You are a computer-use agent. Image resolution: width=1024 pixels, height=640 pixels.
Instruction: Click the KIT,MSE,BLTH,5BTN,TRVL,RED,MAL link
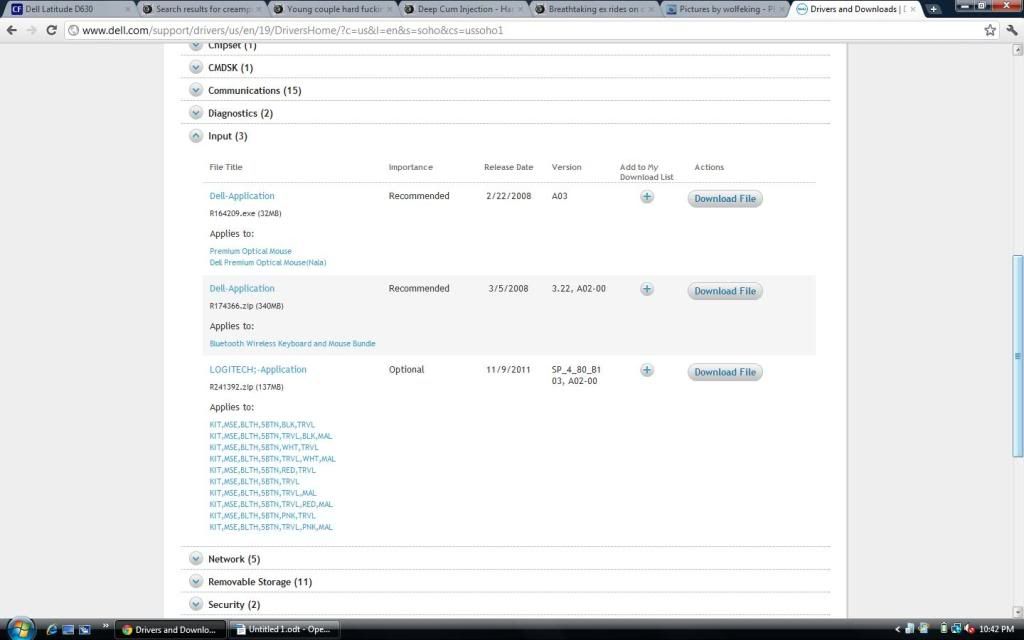coord(271,504)
